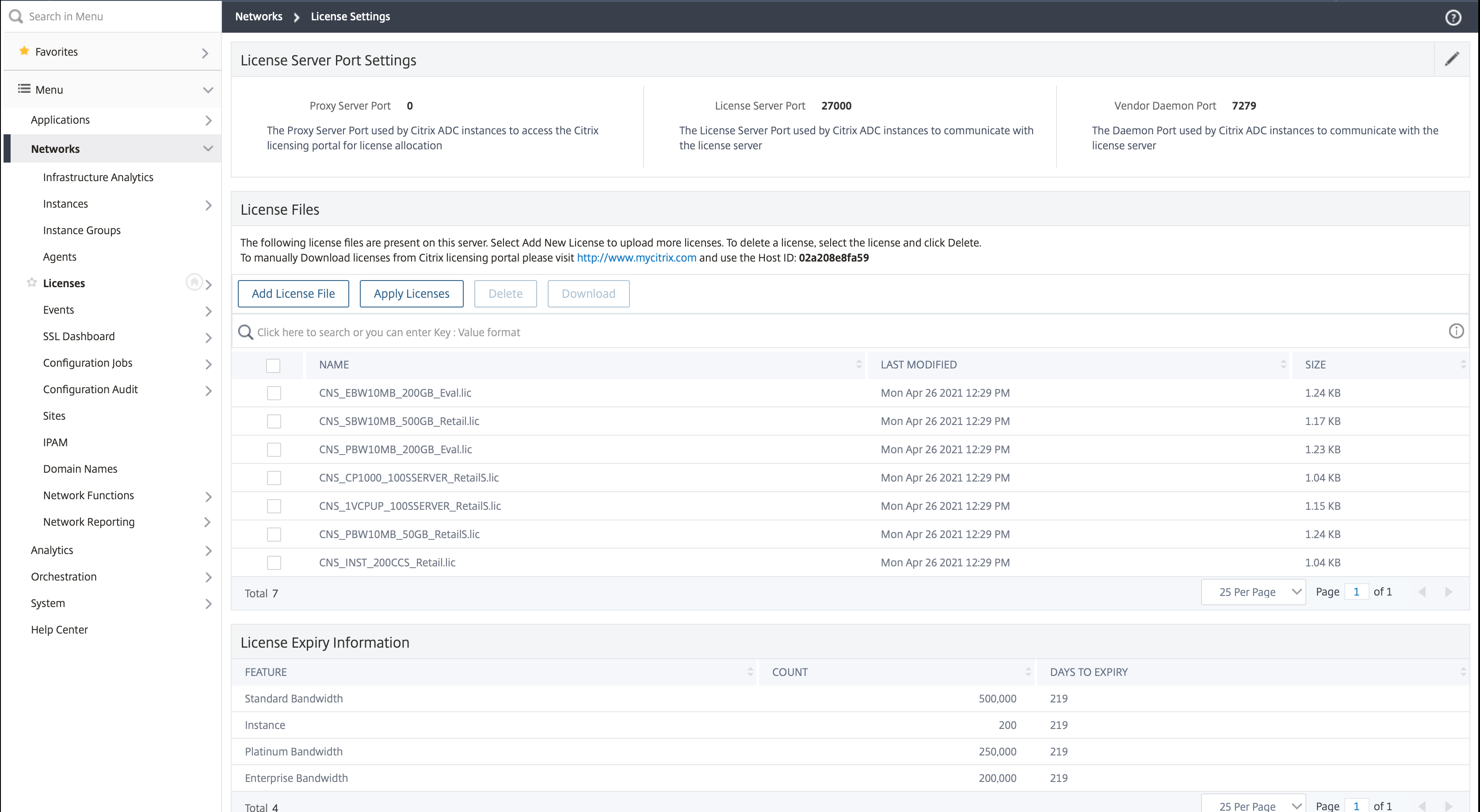
Task: Open the Orchestration section in sidebar
Action: [63, 575]
